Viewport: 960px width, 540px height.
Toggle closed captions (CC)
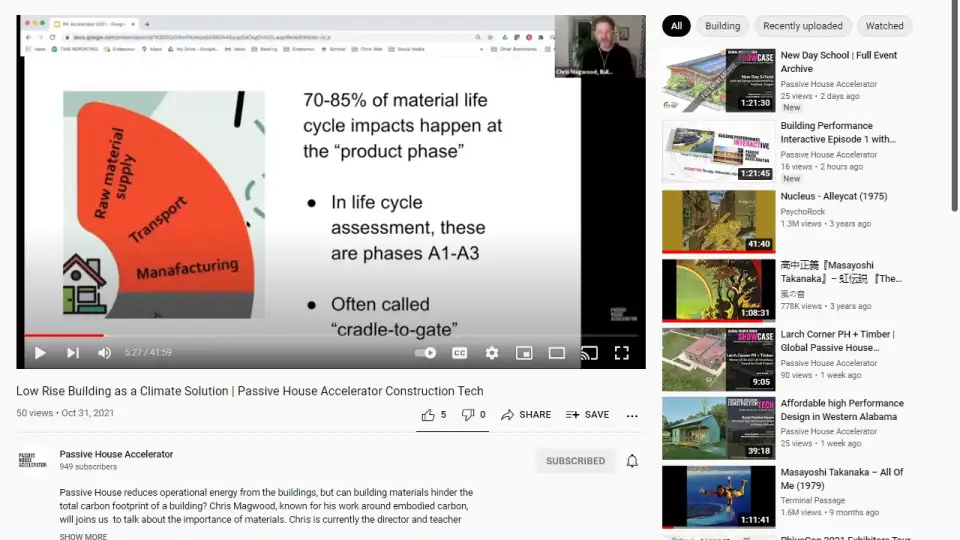[x=459, y=353]
